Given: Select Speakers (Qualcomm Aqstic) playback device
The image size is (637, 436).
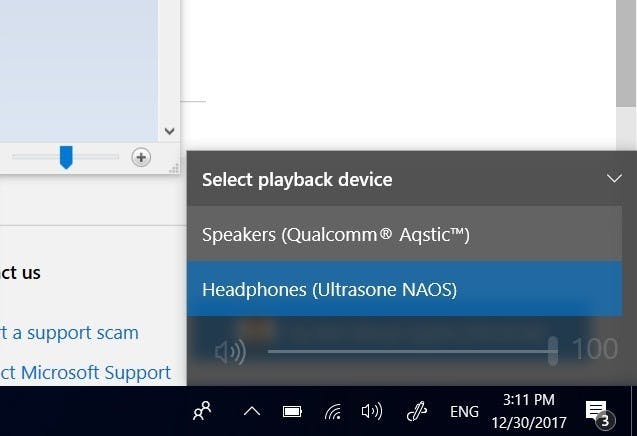Looking at the screenshot, I should coord(404,234).
